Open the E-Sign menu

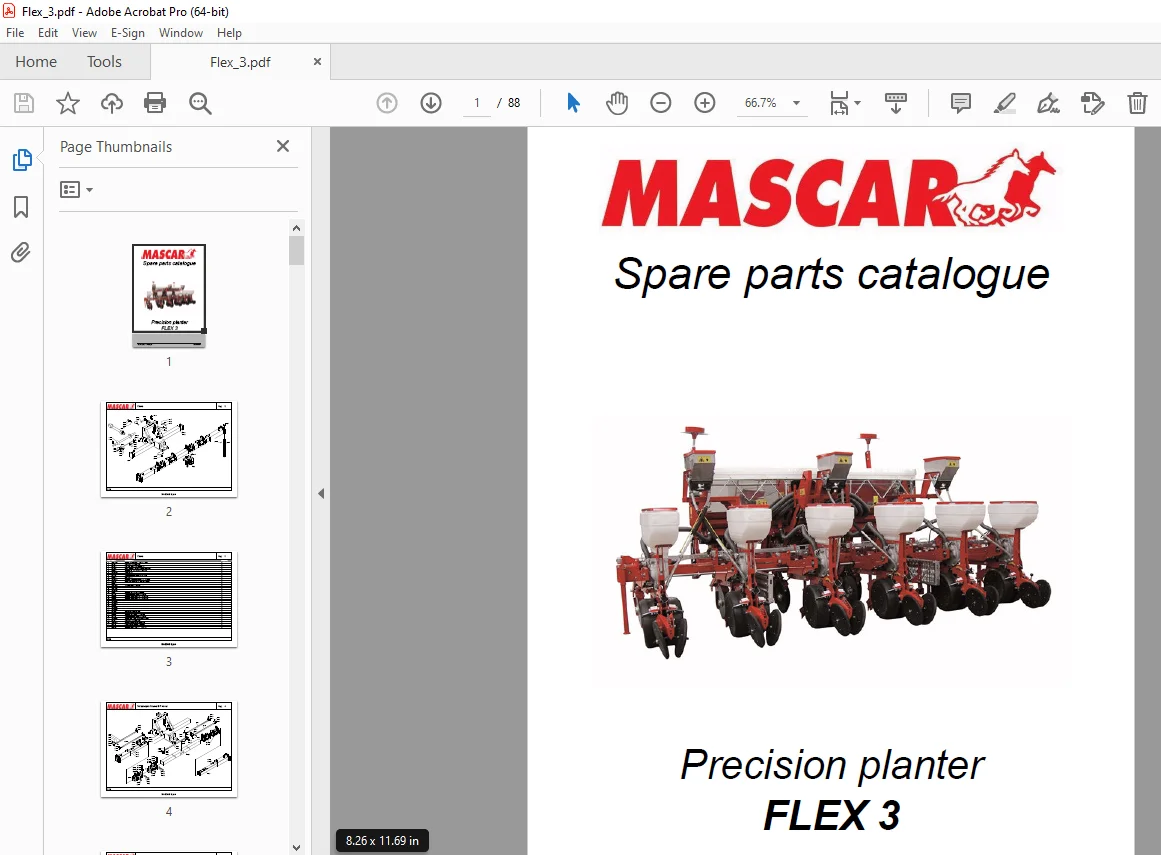click(127, 33)
